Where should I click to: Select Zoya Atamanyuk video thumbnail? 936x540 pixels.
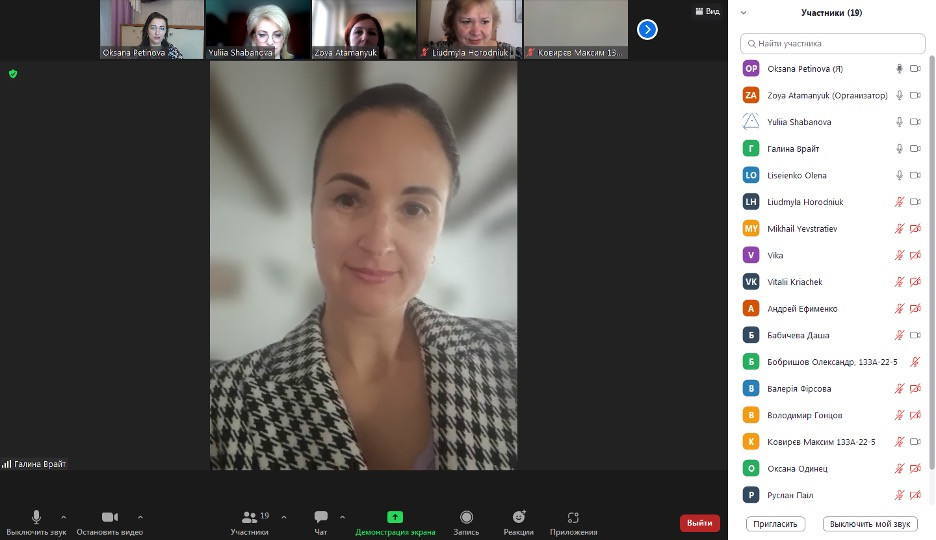364,29
